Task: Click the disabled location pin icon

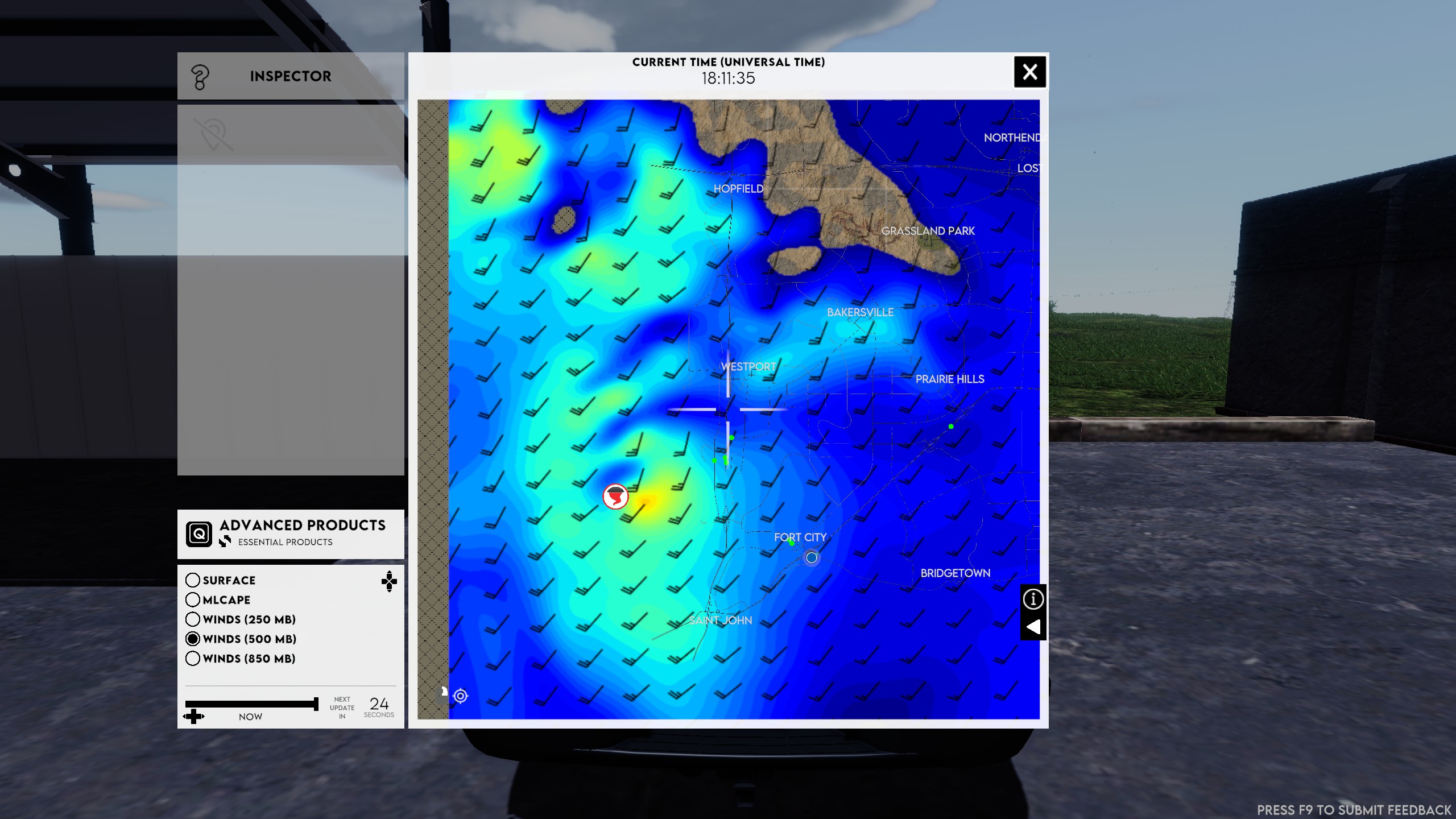Action: 213,135
